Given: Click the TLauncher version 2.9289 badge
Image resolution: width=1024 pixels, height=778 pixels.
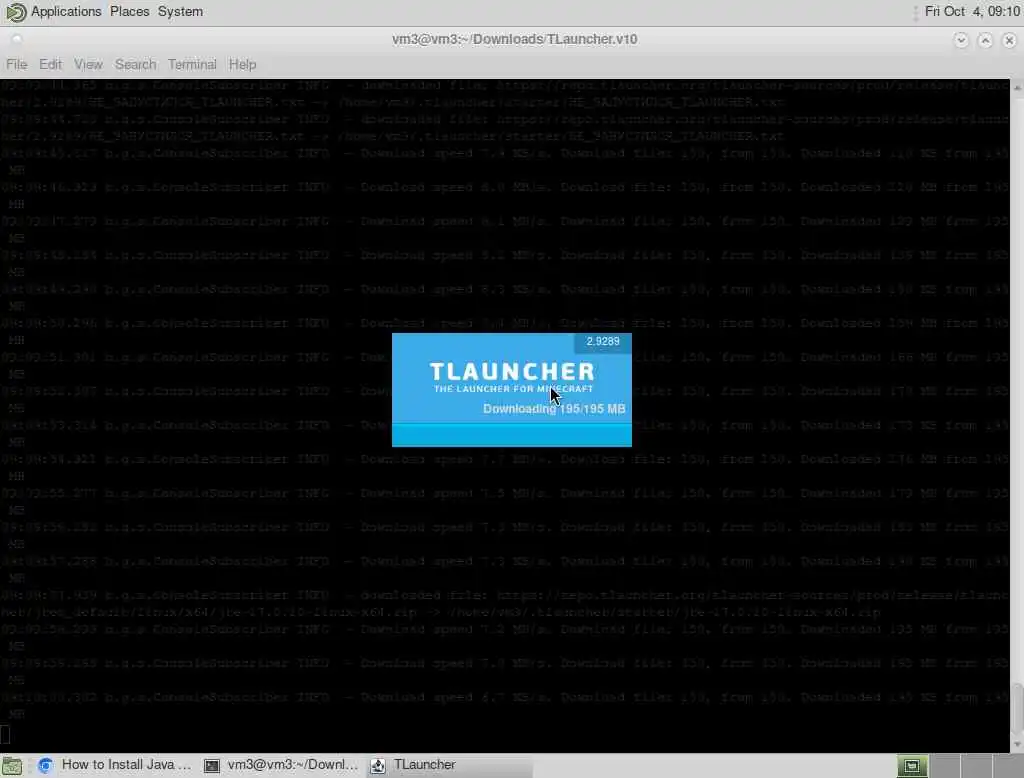Looking at the screenshot, I should click(602, 342).
